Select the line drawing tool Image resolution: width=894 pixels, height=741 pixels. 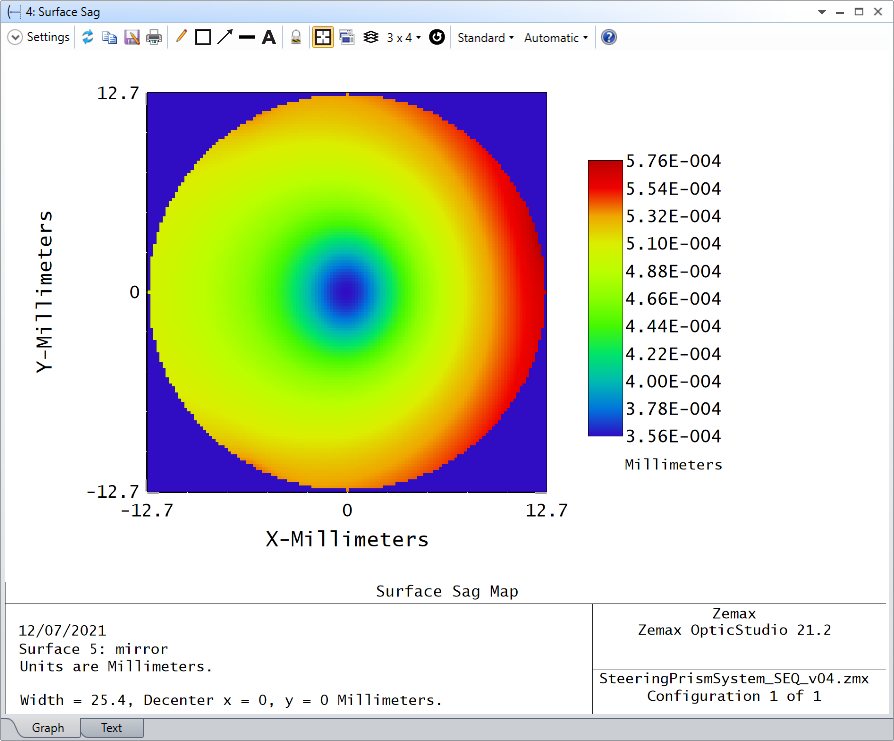point(247,38)
